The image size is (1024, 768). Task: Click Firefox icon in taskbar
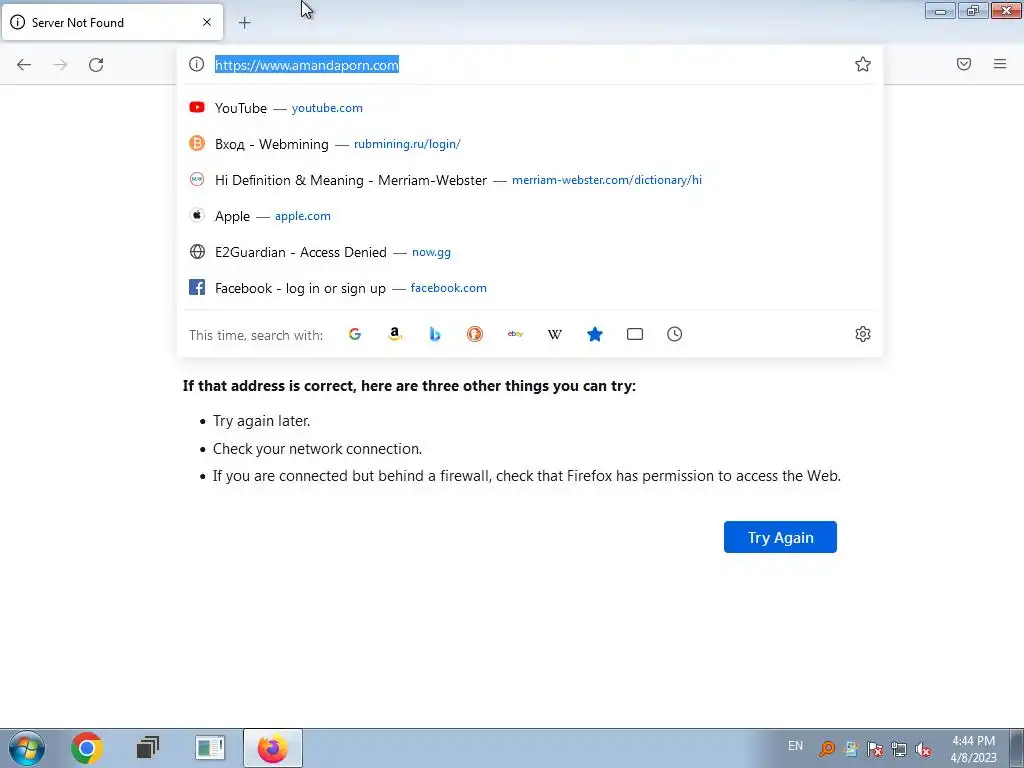click(x=272, y=748)
